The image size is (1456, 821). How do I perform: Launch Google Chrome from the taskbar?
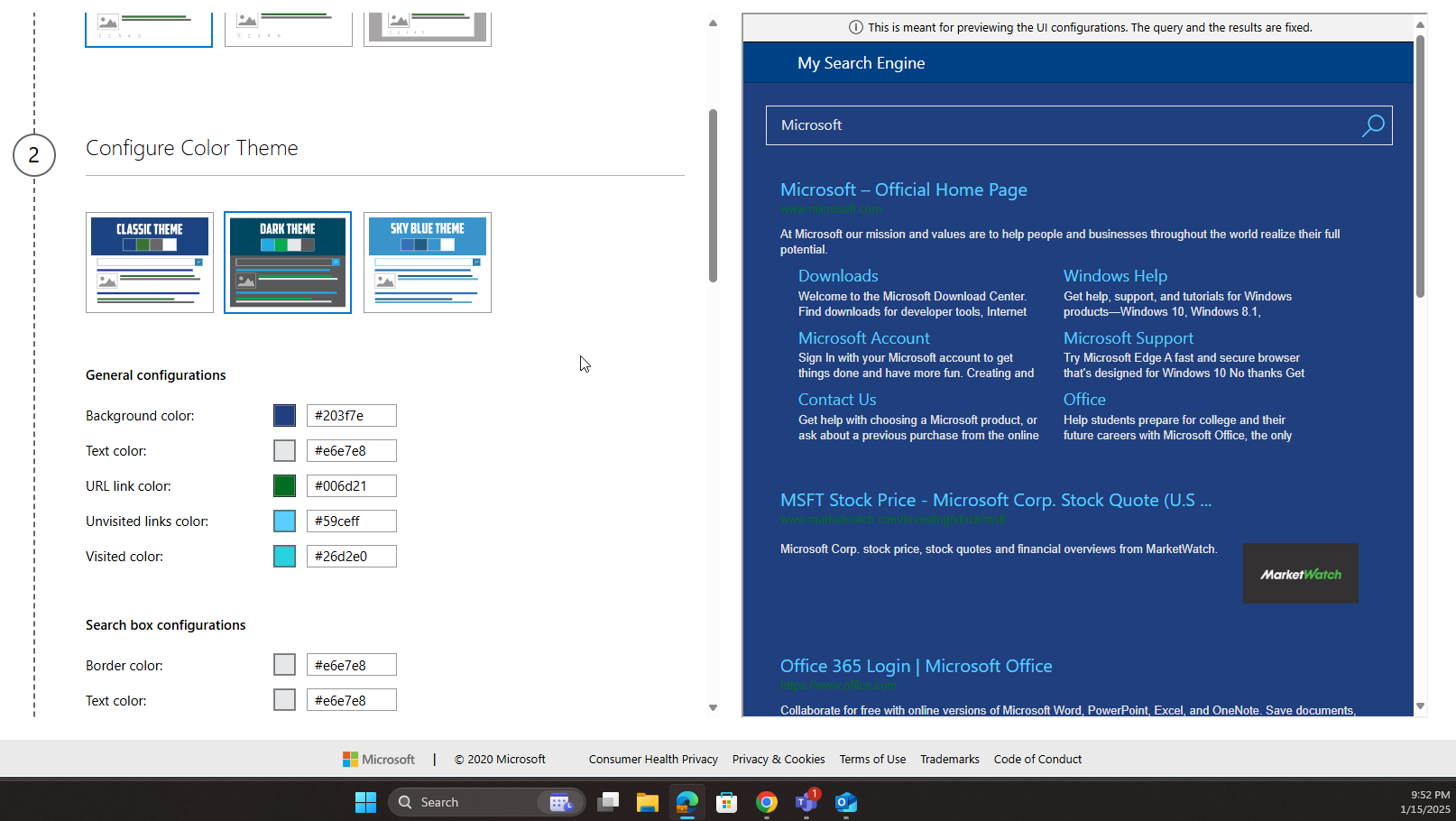coord(767,802)
